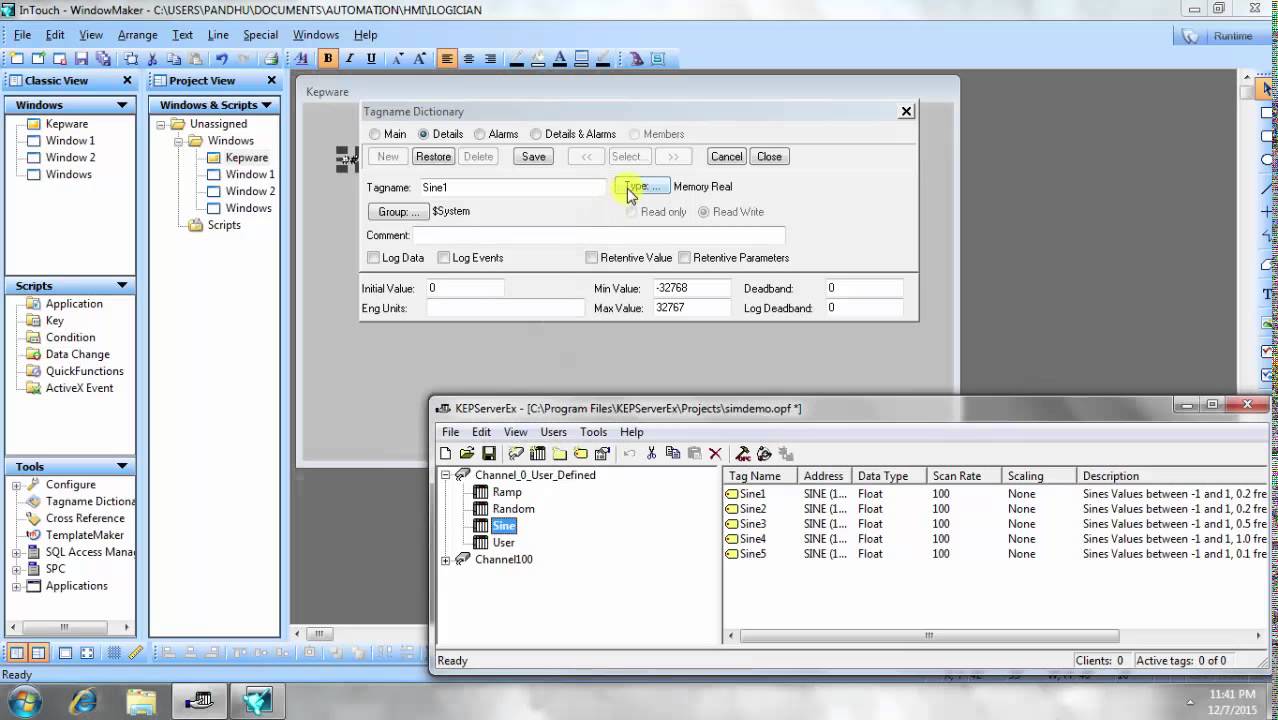
Task: Click the Restore button in Tagname Dictionary
Action: [433, 156]
